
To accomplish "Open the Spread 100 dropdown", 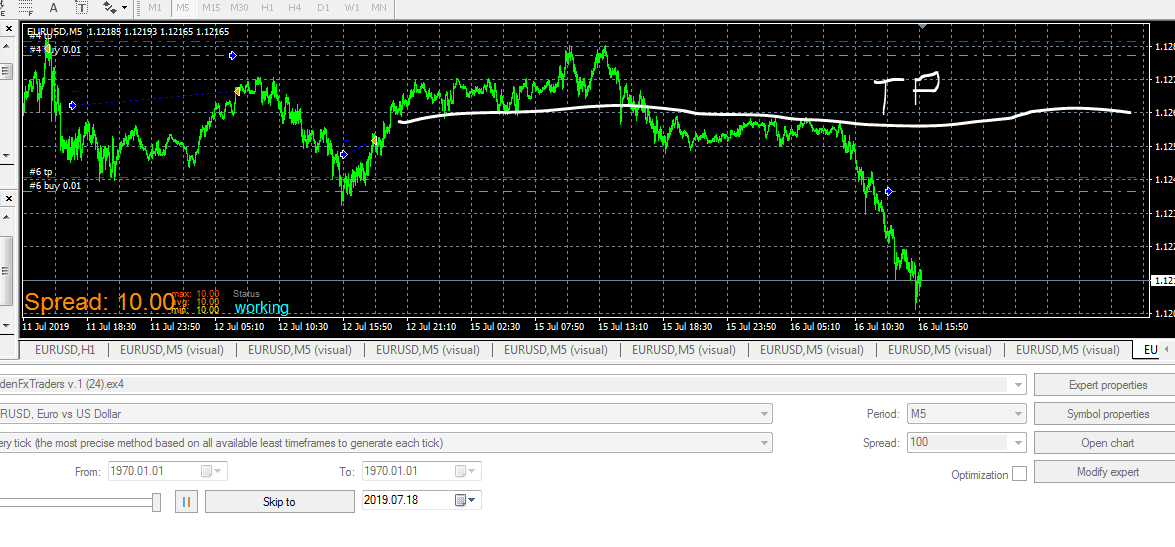I will 1018,443.
